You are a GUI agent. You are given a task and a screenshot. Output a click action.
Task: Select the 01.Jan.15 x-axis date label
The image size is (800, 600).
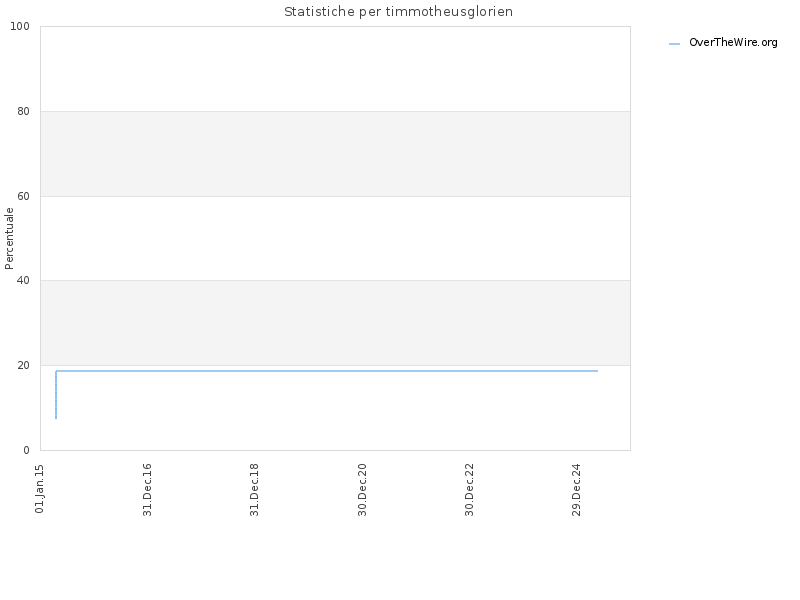pos(40,488)
